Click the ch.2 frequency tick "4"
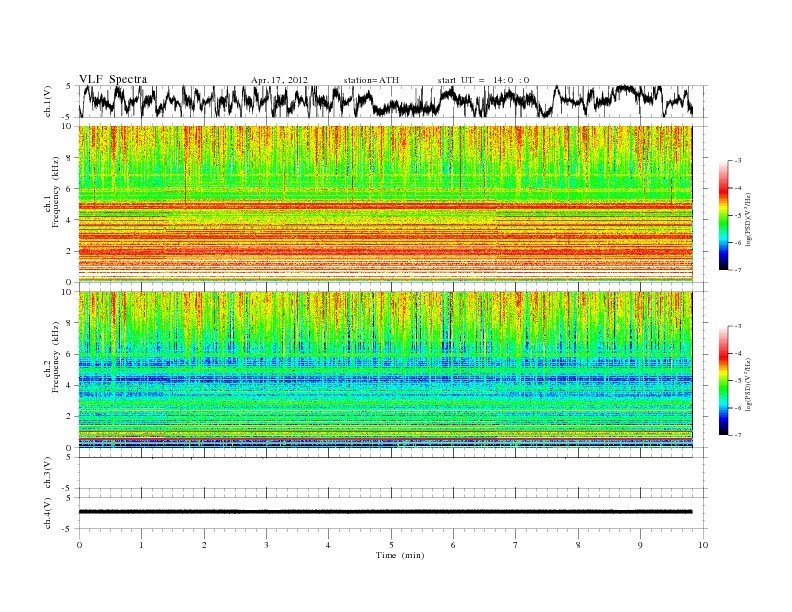Viewport: 792px width, 612px height. (71, 385)
